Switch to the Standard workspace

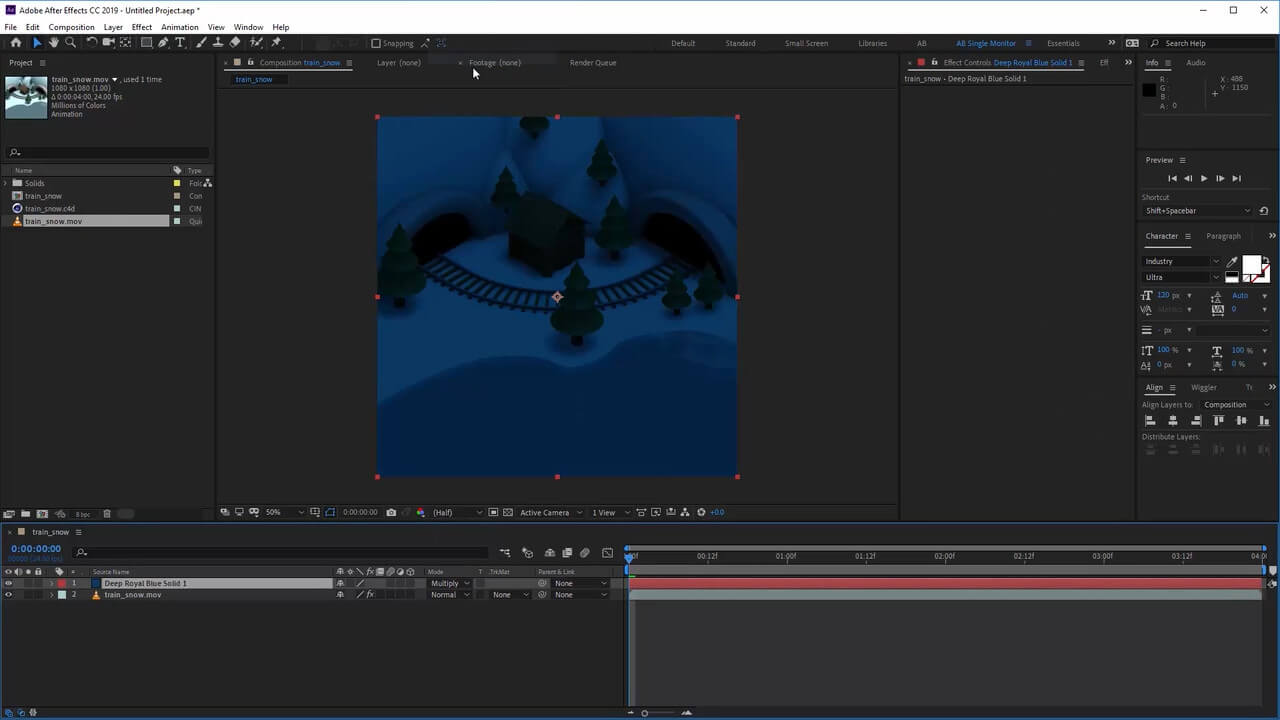tap(740, 43)
